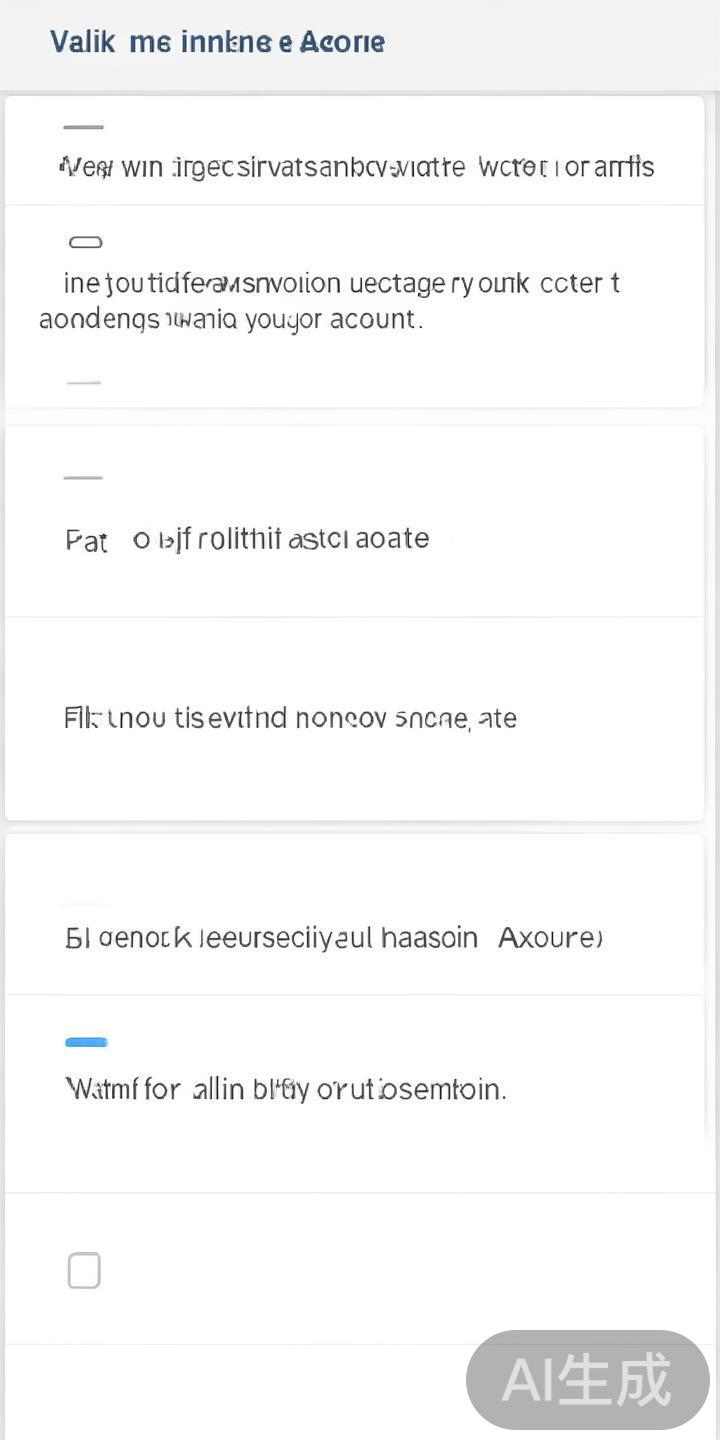Viewport: 720px width, 1440px height.
Task: Click the blank row right of the checkbox
Action: tap(400, 1270)
